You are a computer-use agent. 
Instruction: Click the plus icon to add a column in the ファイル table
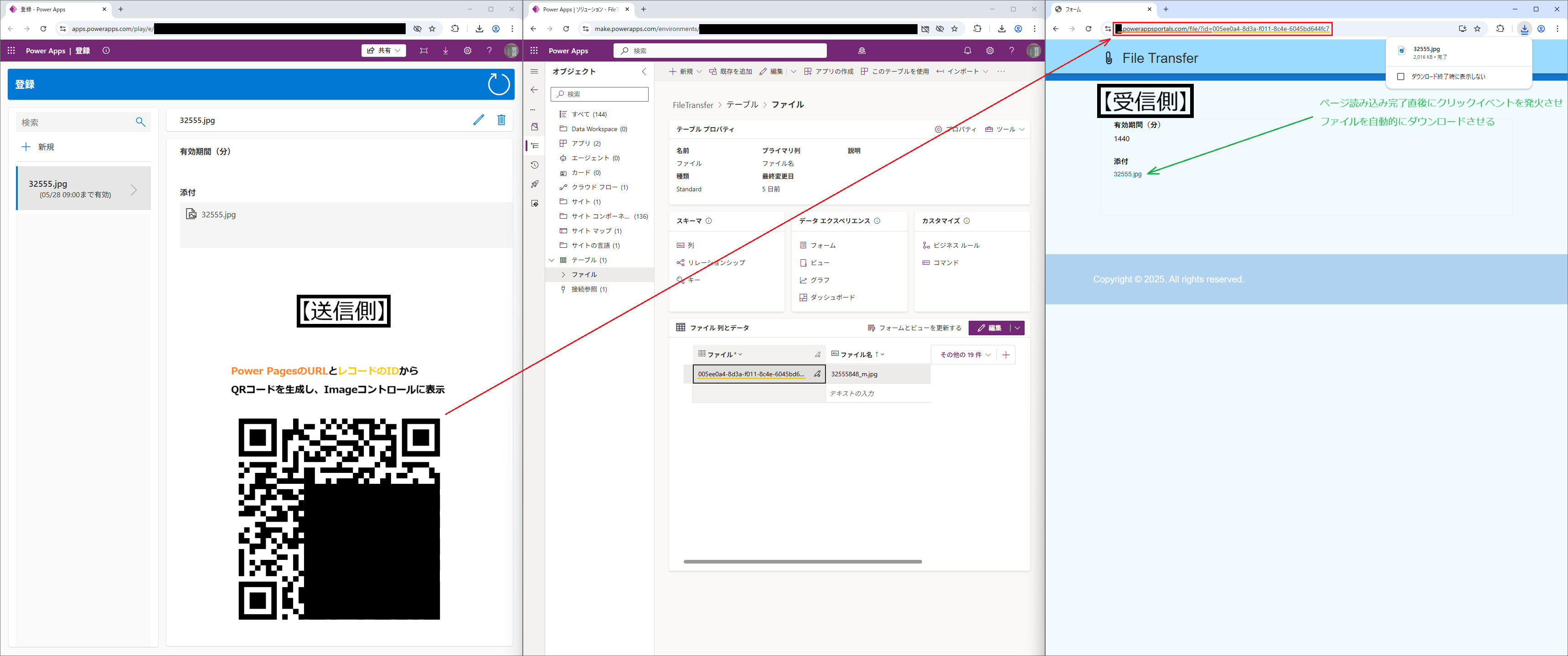[1006, 355]
